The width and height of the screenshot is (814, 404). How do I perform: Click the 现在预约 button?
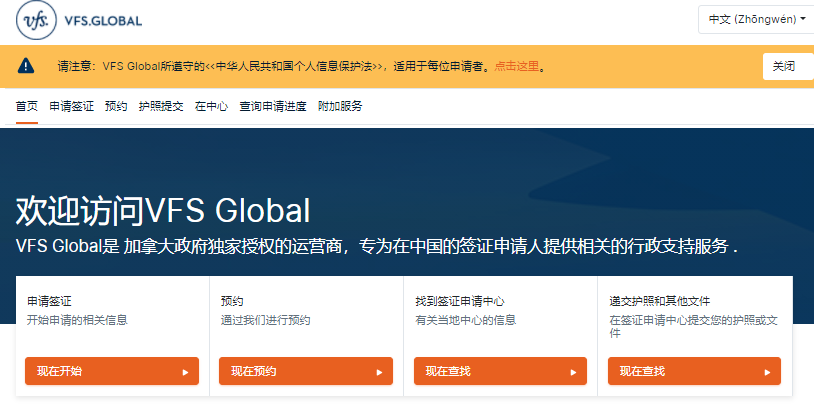[306, 371]
